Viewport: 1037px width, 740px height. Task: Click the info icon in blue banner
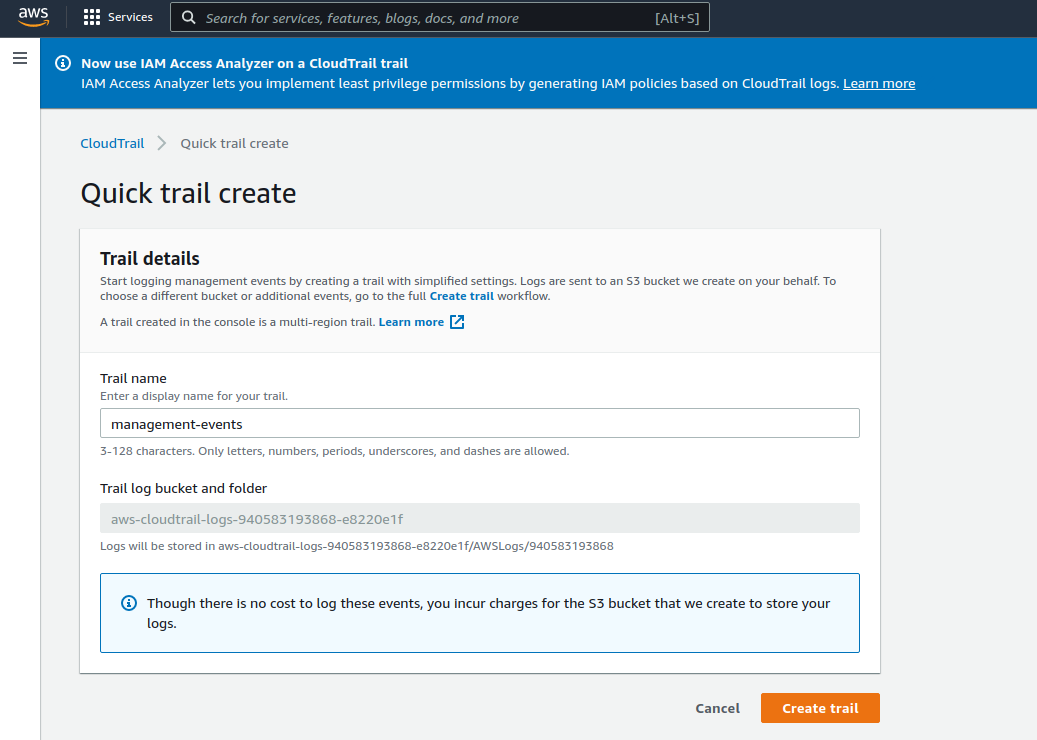click(63, 63)
